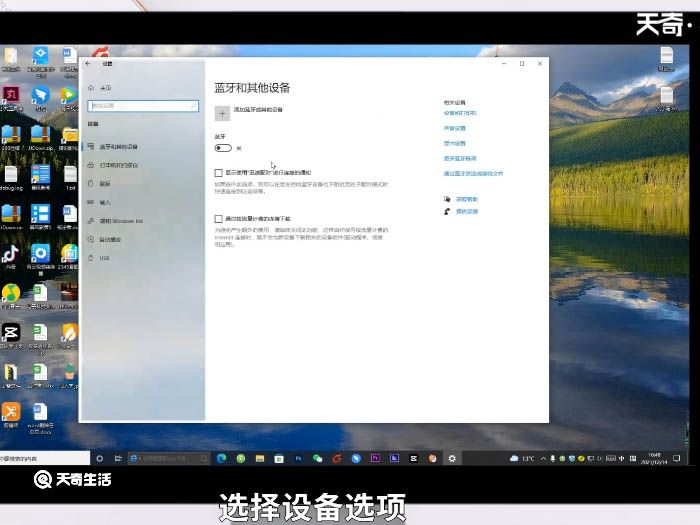Viewport: 700px width, 525px height.
Task: Open File Explorer from the taskbar
Action: click(x=260, y=458)
